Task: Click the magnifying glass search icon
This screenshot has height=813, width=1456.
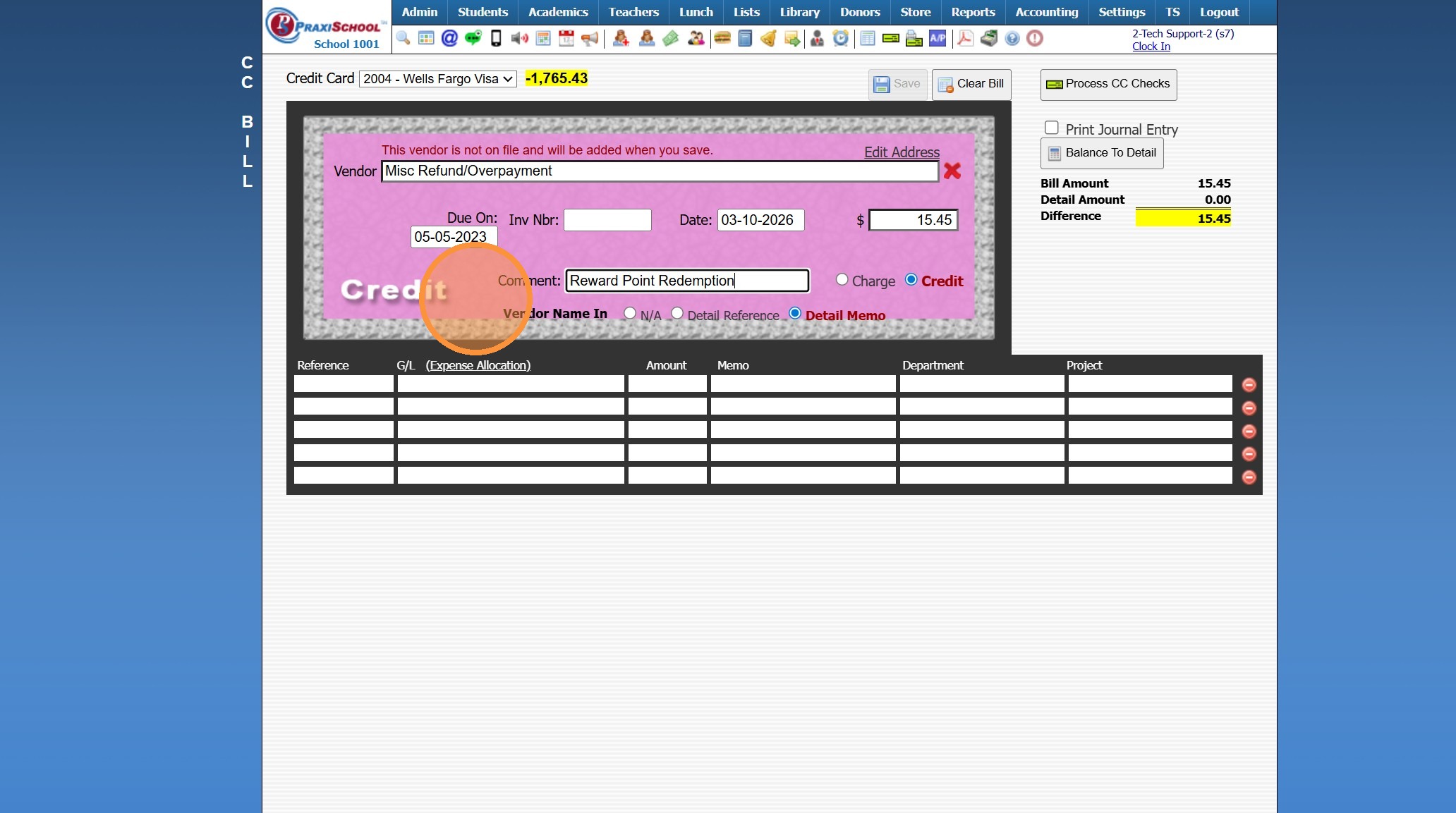Action: click(403, 38)
